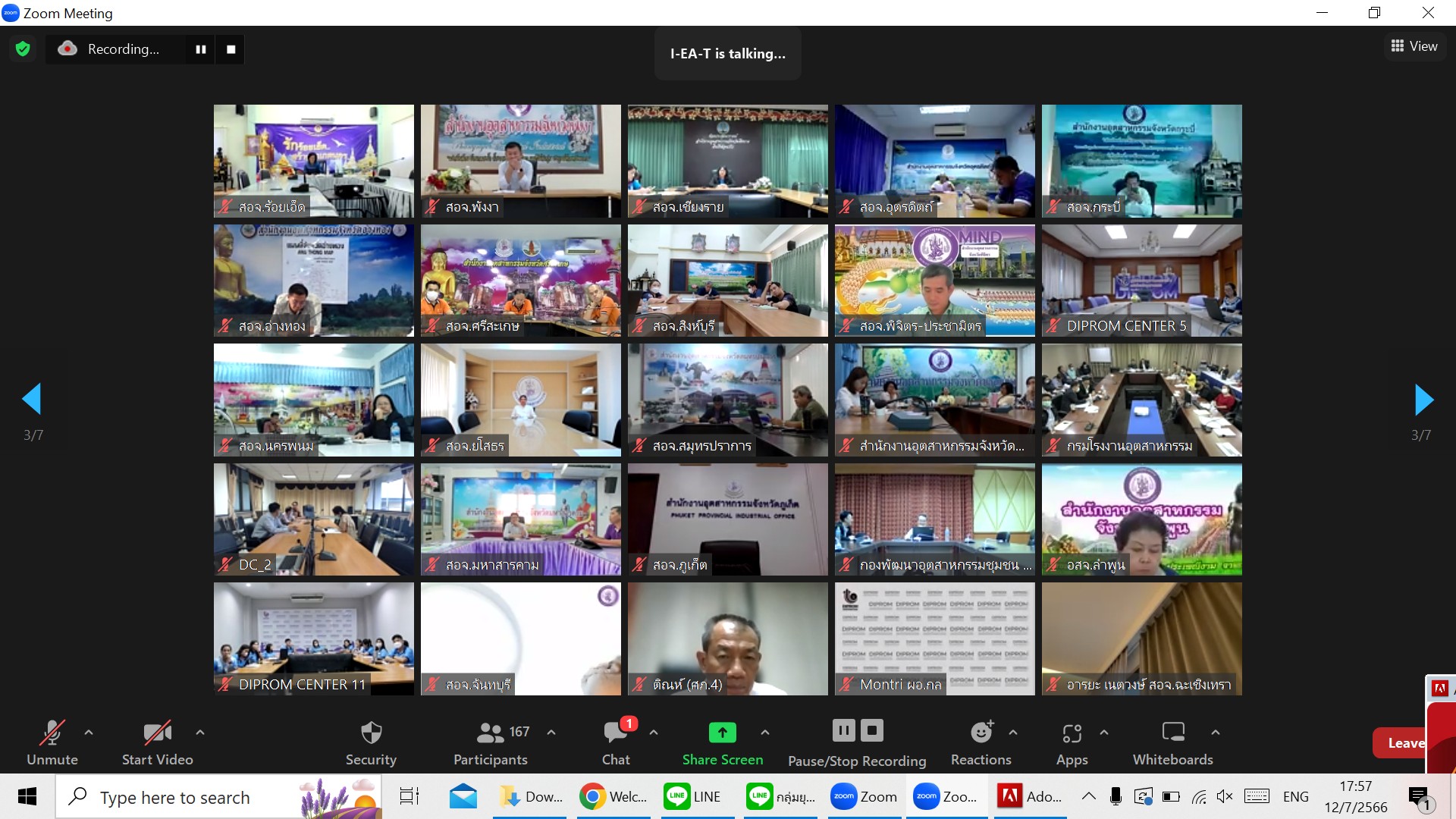
Task: Click the green encryption shield icon
Action: click(23, 49)
